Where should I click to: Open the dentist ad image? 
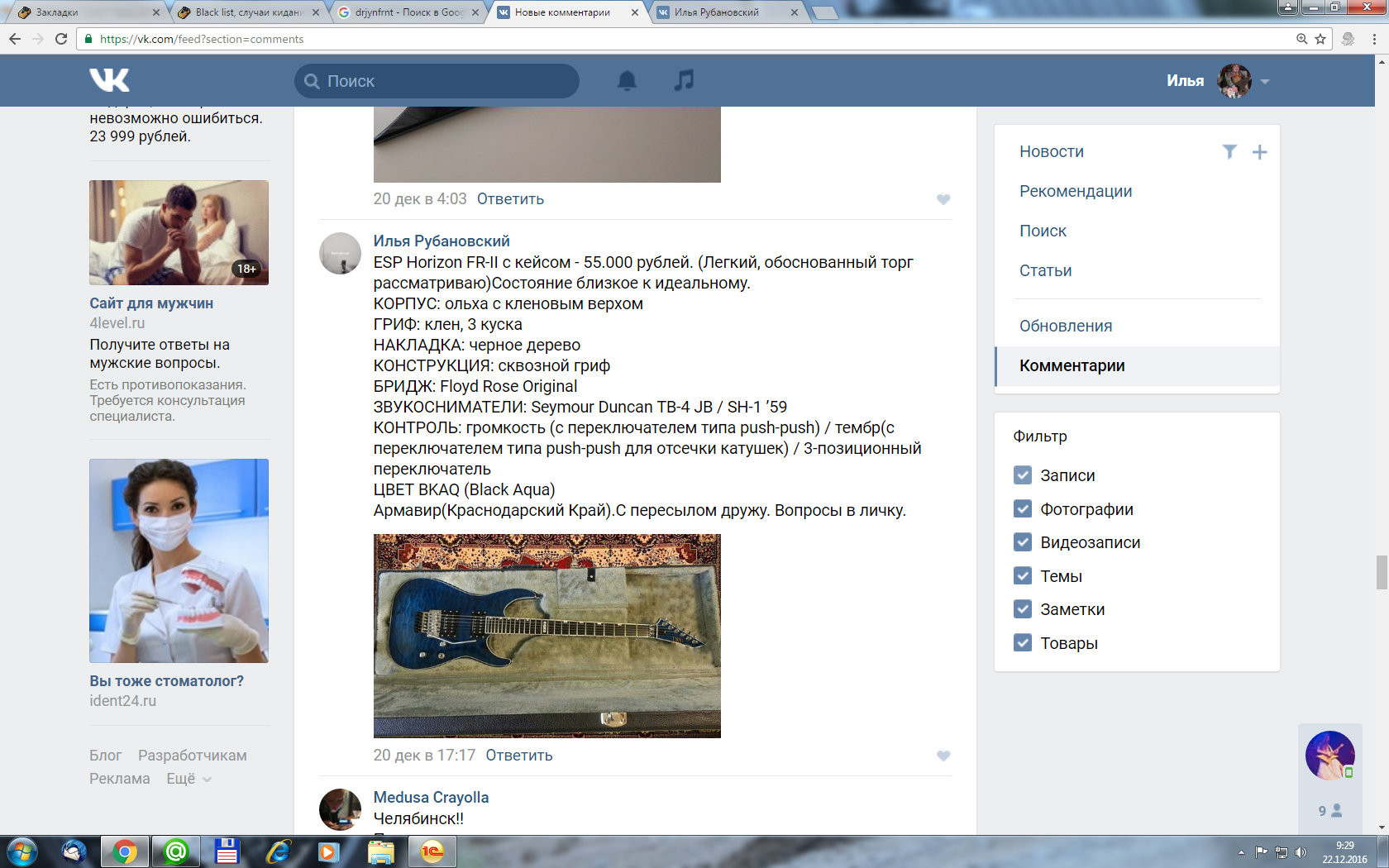pyautogui.click(x=179, y=560)
